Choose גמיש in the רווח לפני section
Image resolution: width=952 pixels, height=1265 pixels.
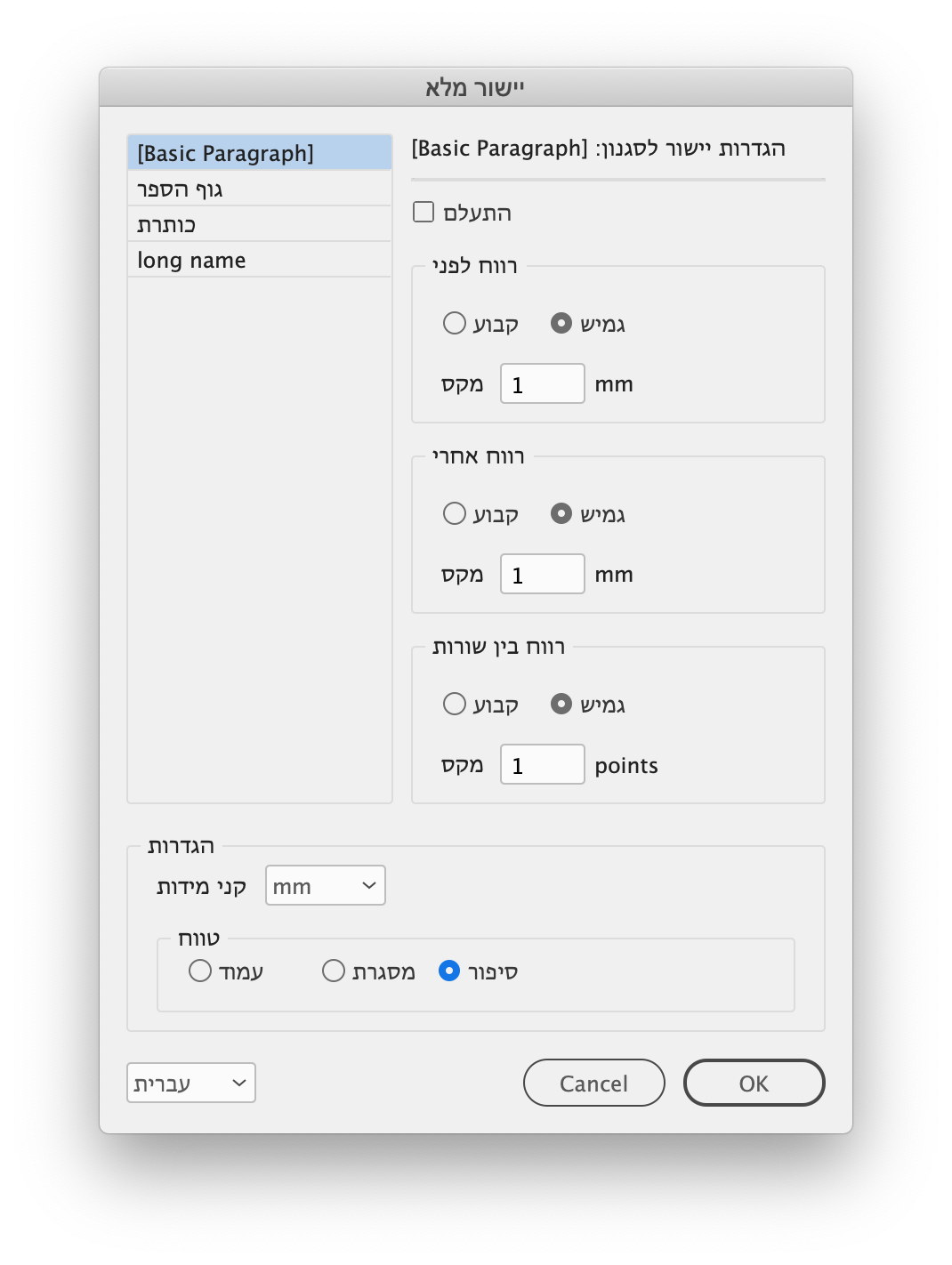pyautogui.click(x=561, y=324)
